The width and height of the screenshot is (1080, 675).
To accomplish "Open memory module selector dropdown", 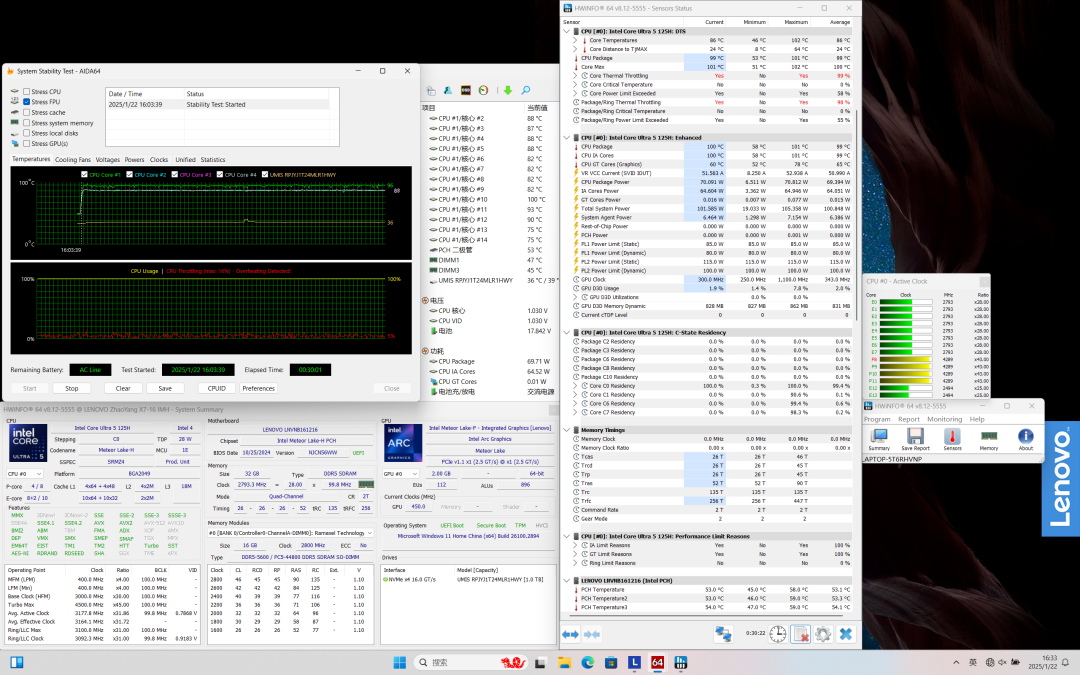I will coord(290,533).
